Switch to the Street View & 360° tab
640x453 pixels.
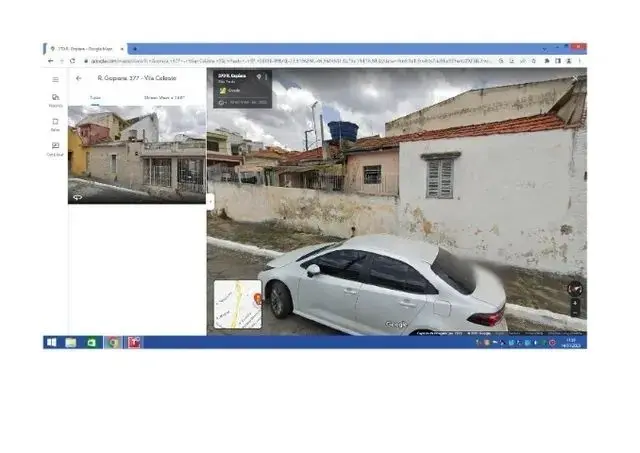(164, 98)
